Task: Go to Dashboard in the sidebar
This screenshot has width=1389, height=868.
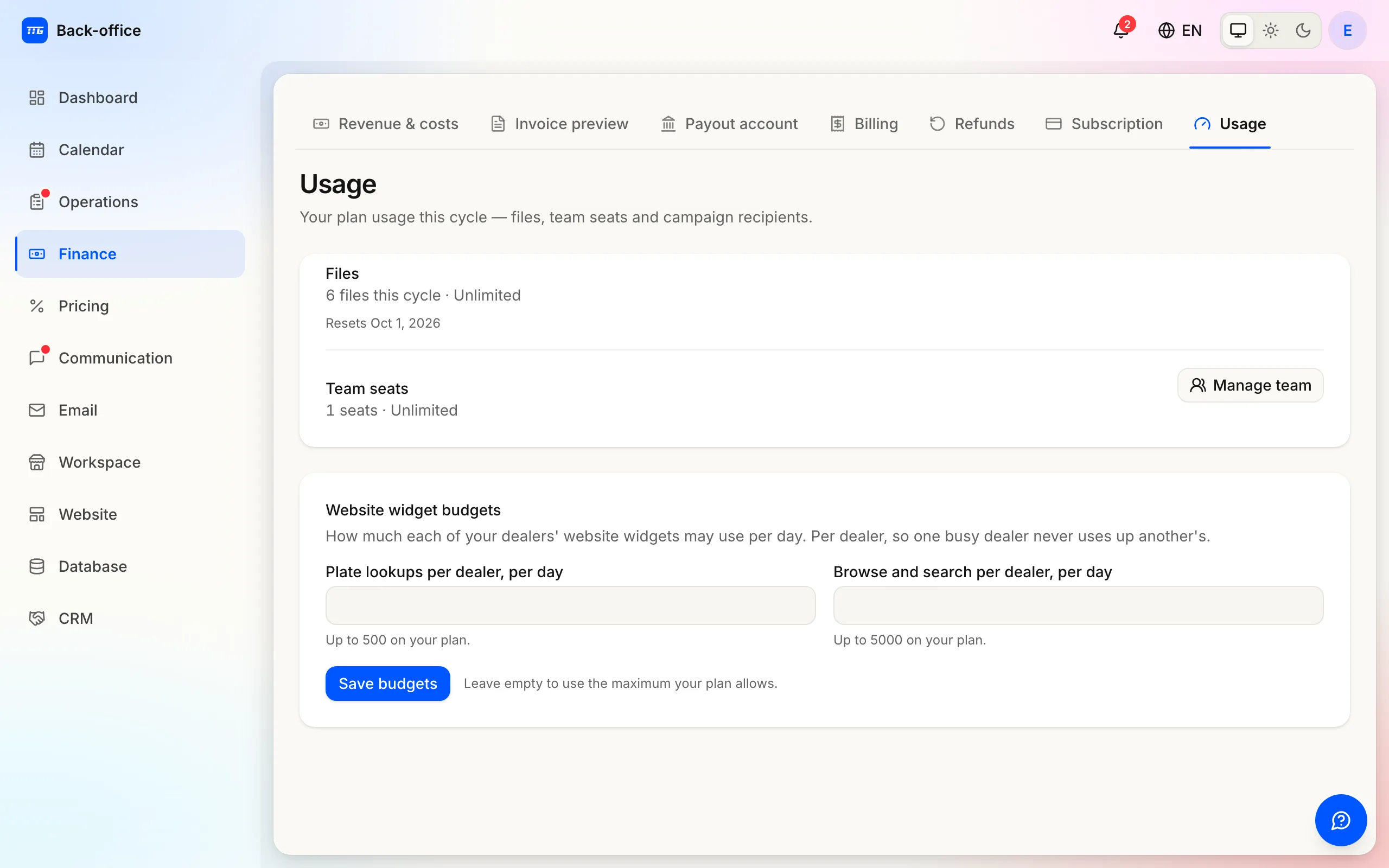Action: [x=130, y=98]
